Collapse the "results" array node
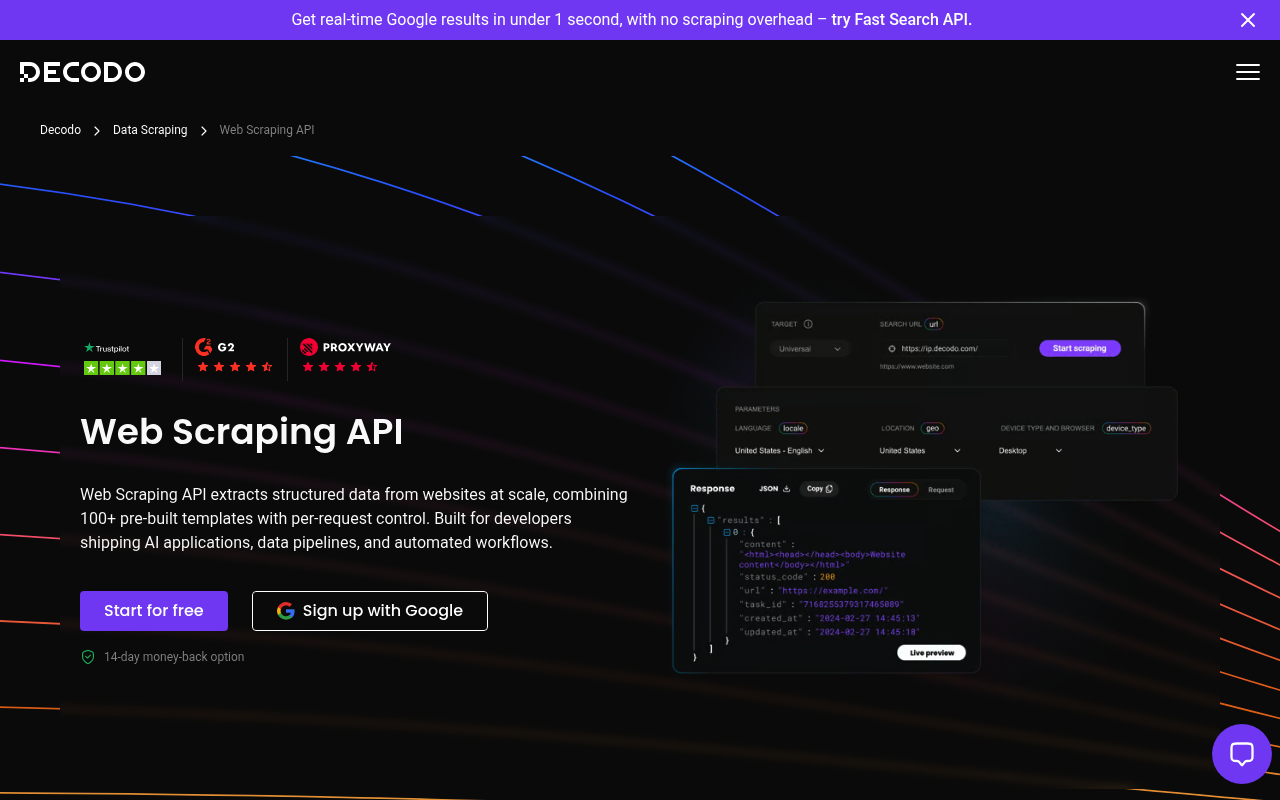Screen dimensions: 1280x800 (710, 521)
